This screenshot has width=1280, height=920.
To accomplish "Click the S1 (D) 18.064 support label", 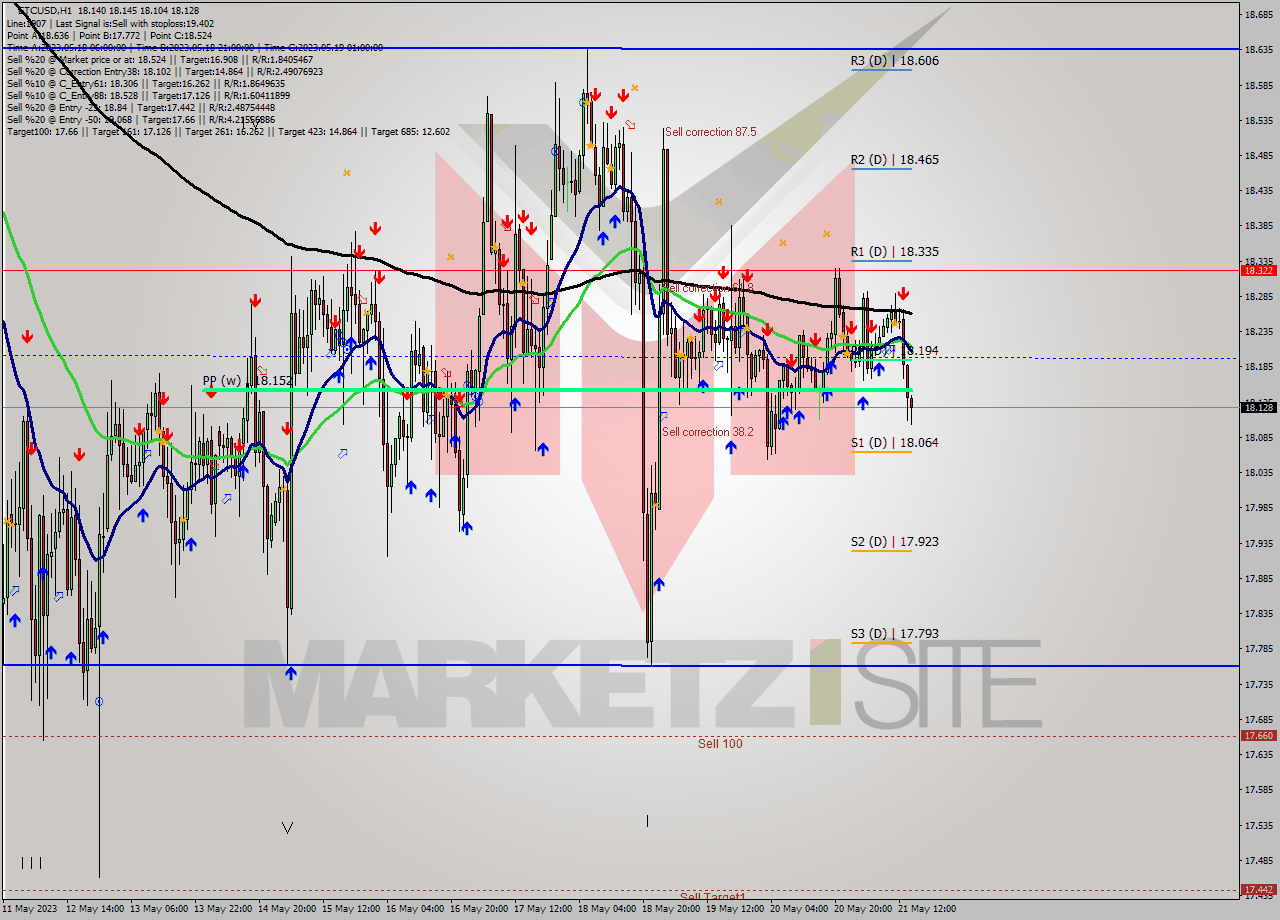I will (894, 443).
